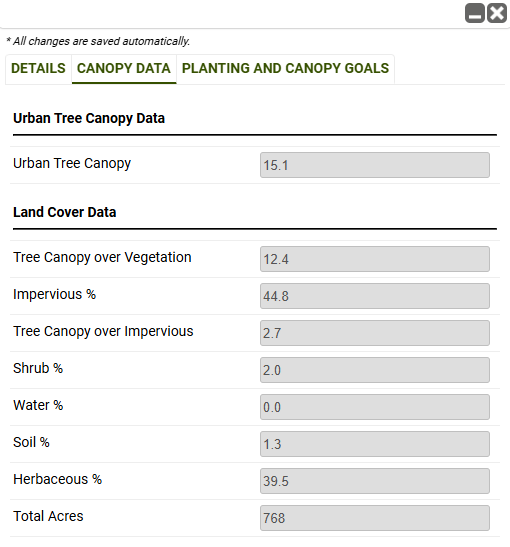The image size is (510, 547).
Task: Click the Shrub % input box
Action: [x=375, y=370]
